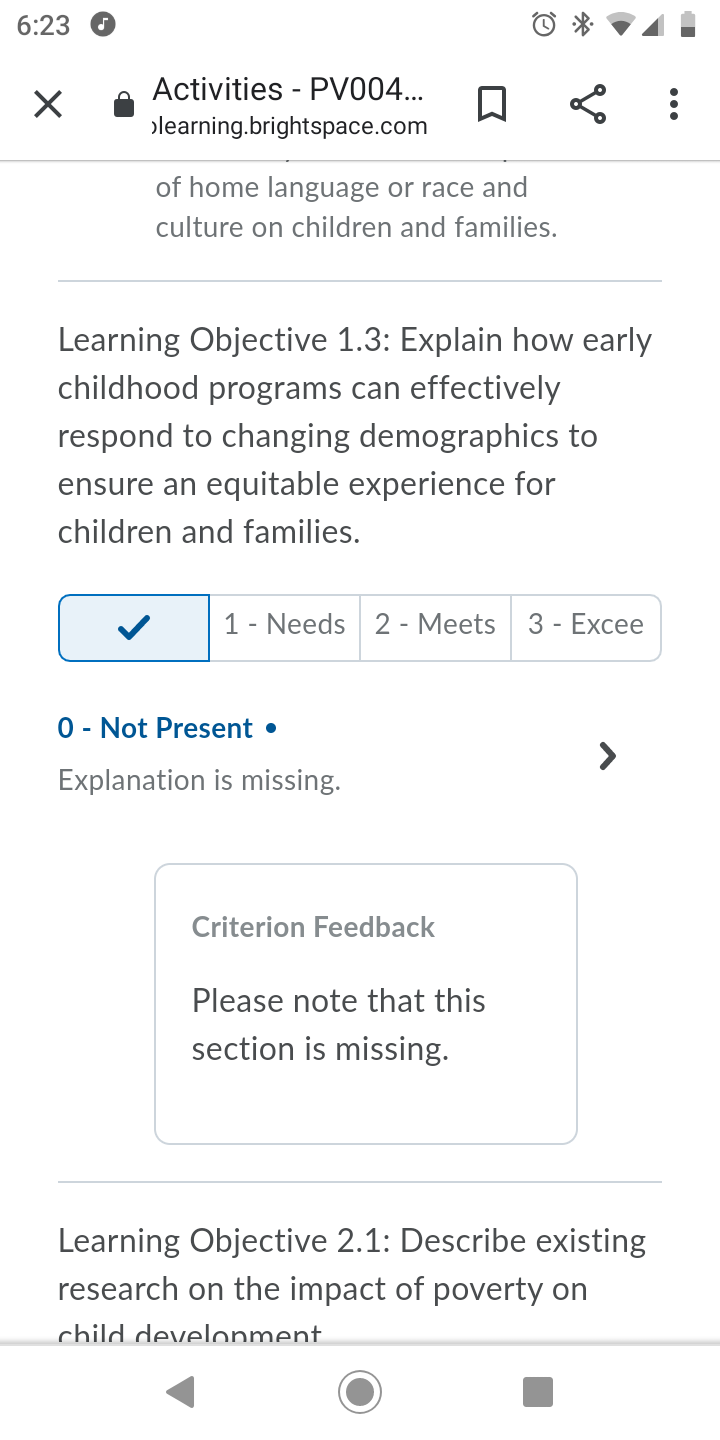Tap the battery status icon
The height and width of the screenshot is (1440, 720).
[x=688, y=25]
